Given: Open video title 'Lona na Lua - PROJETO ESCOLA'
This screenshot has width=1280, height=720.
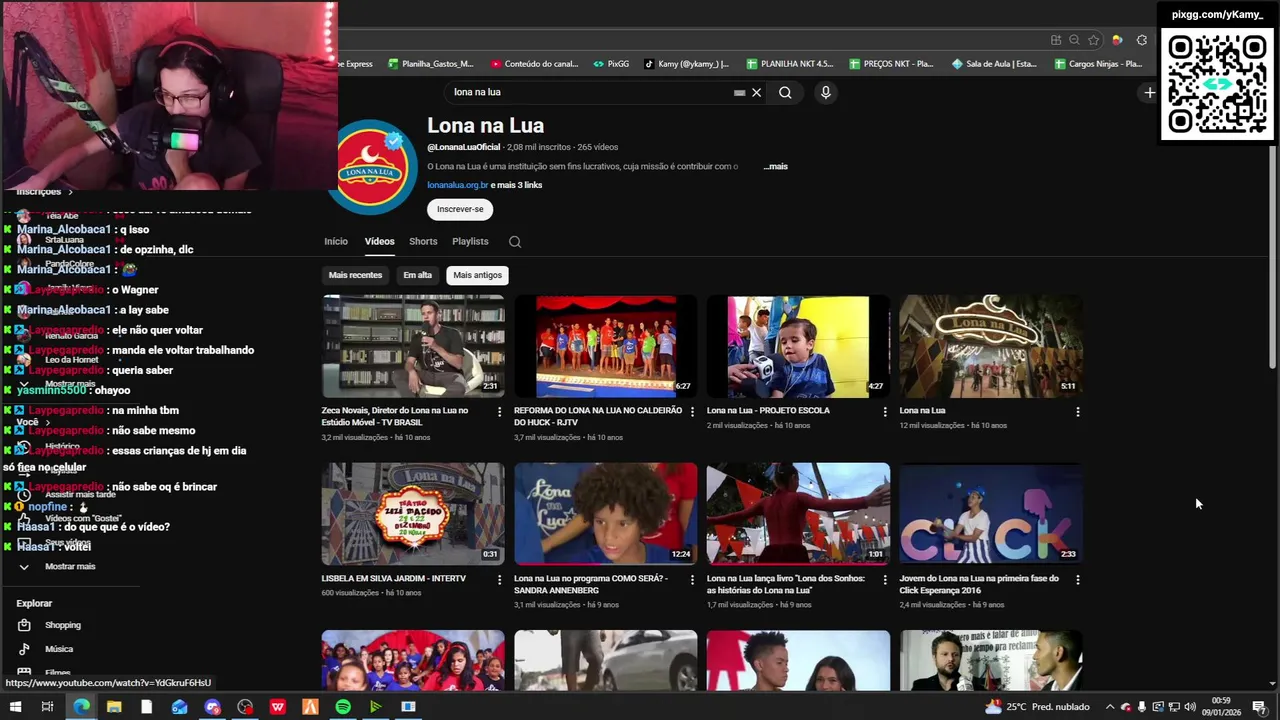Looking at the screenshot, I should click(x=768, y=410).
